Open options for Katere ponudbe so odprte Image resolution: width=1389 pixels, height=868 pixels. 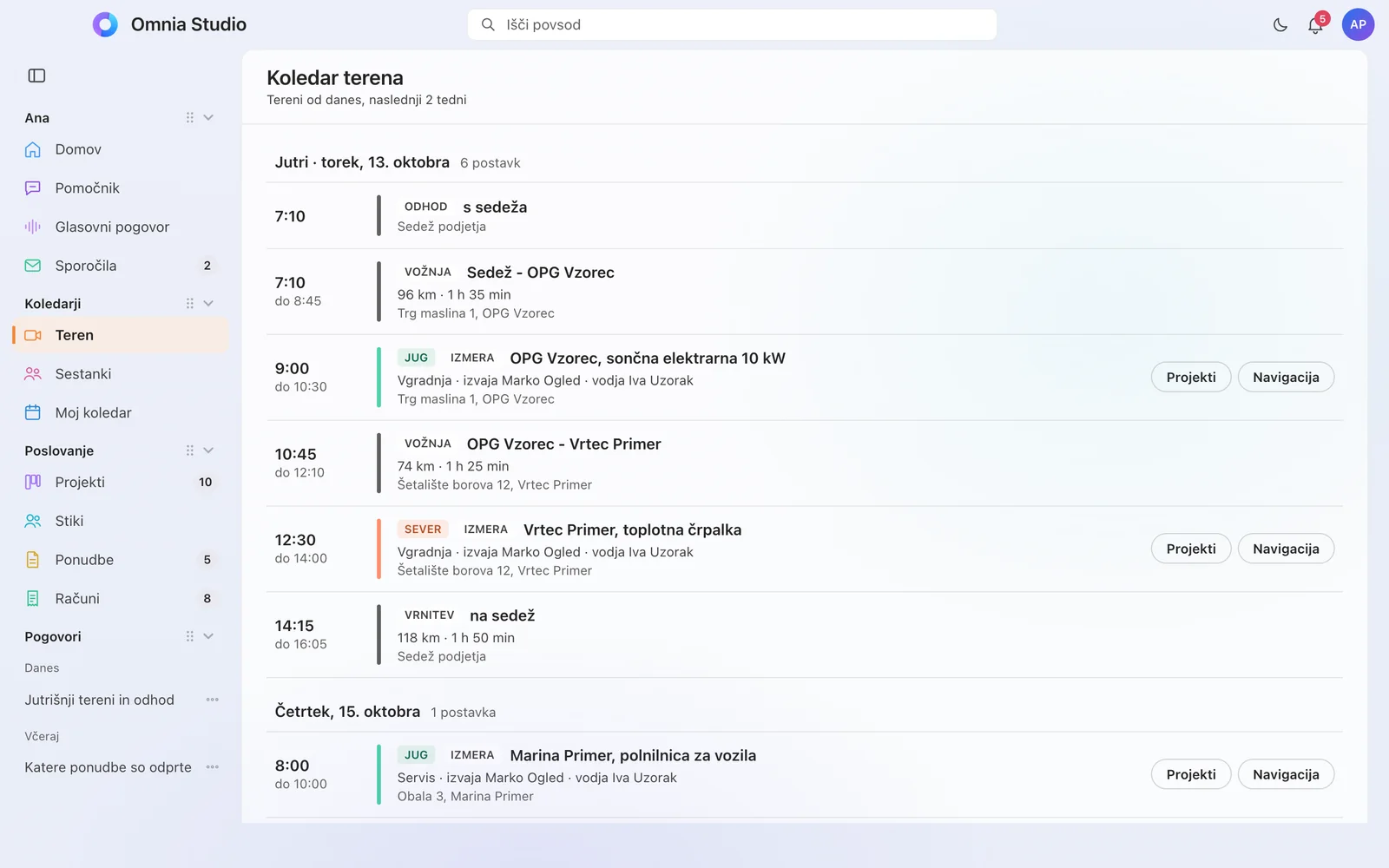213,767
